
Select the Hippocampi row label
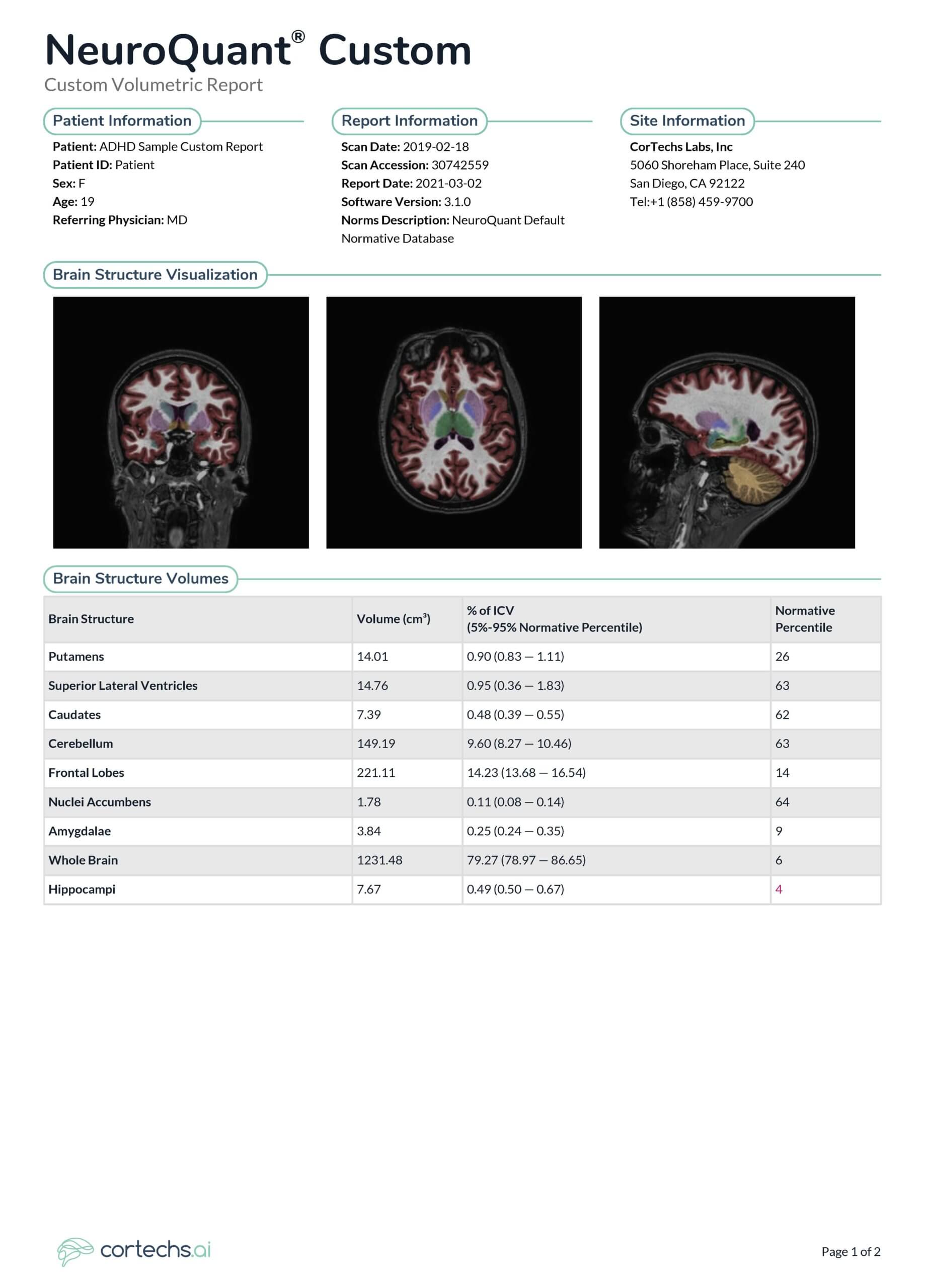pos(82,889)
